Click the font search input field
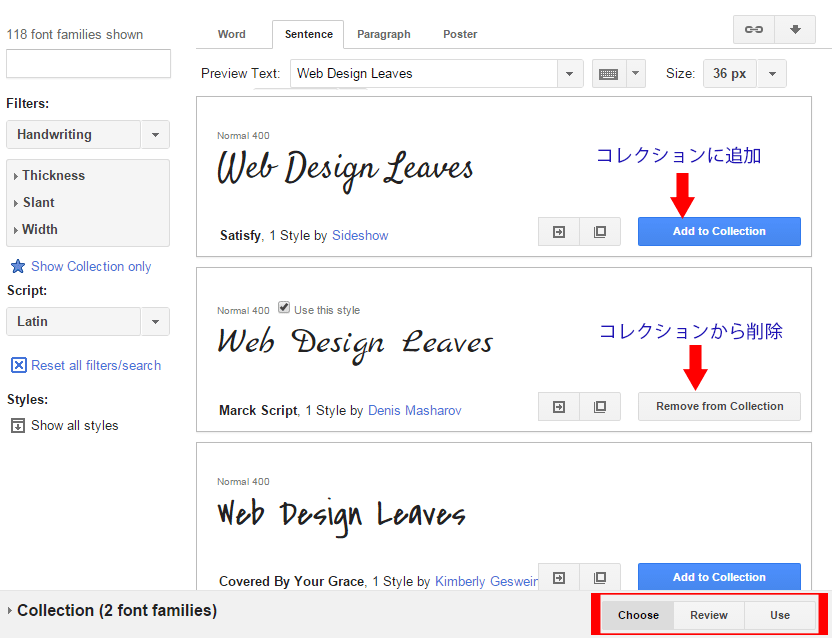The height and width of the screenshot is (638, 832). click(x=88, y=64)
